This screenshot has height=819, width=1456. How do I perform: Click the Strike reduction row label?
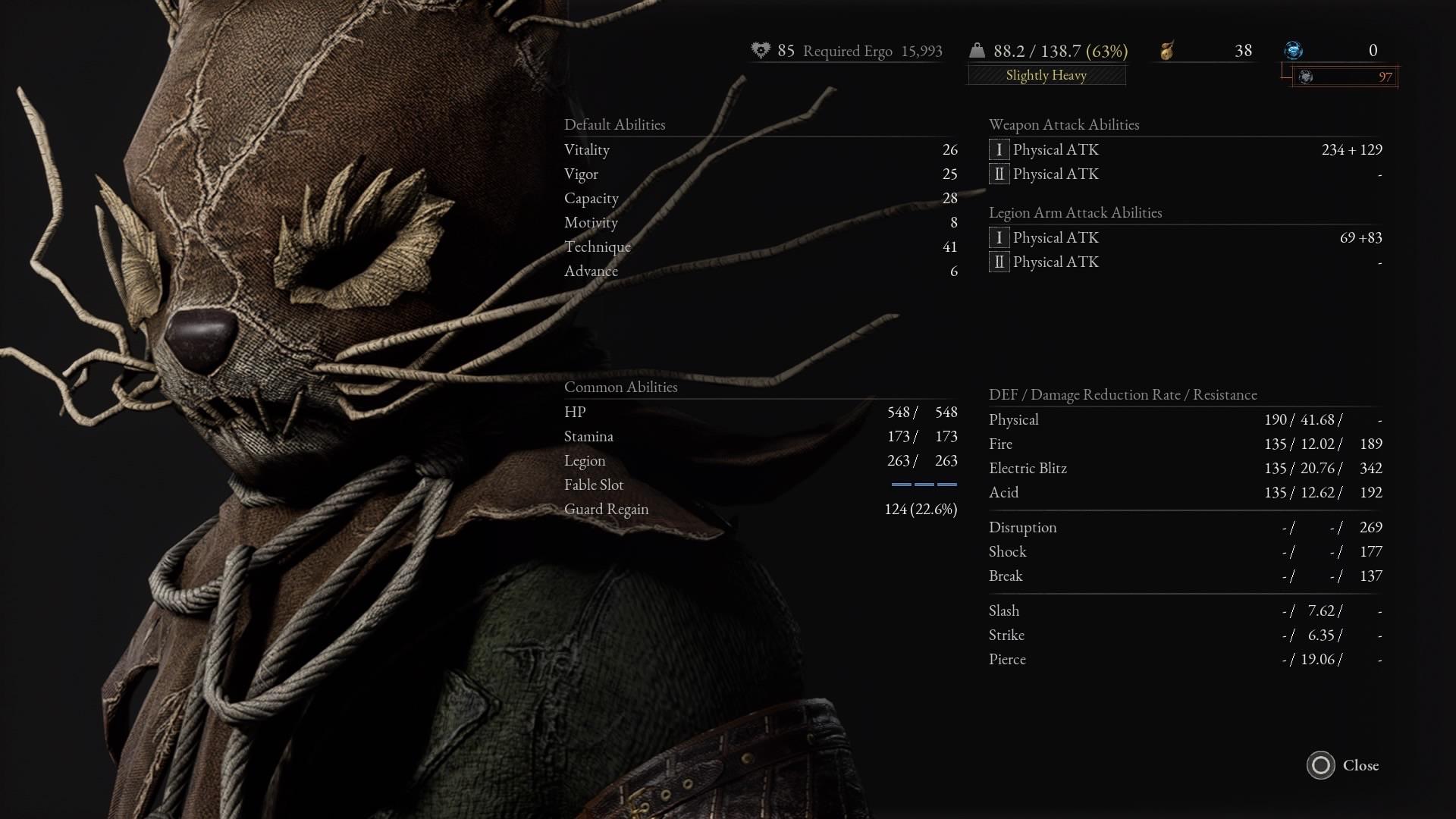1006,635
